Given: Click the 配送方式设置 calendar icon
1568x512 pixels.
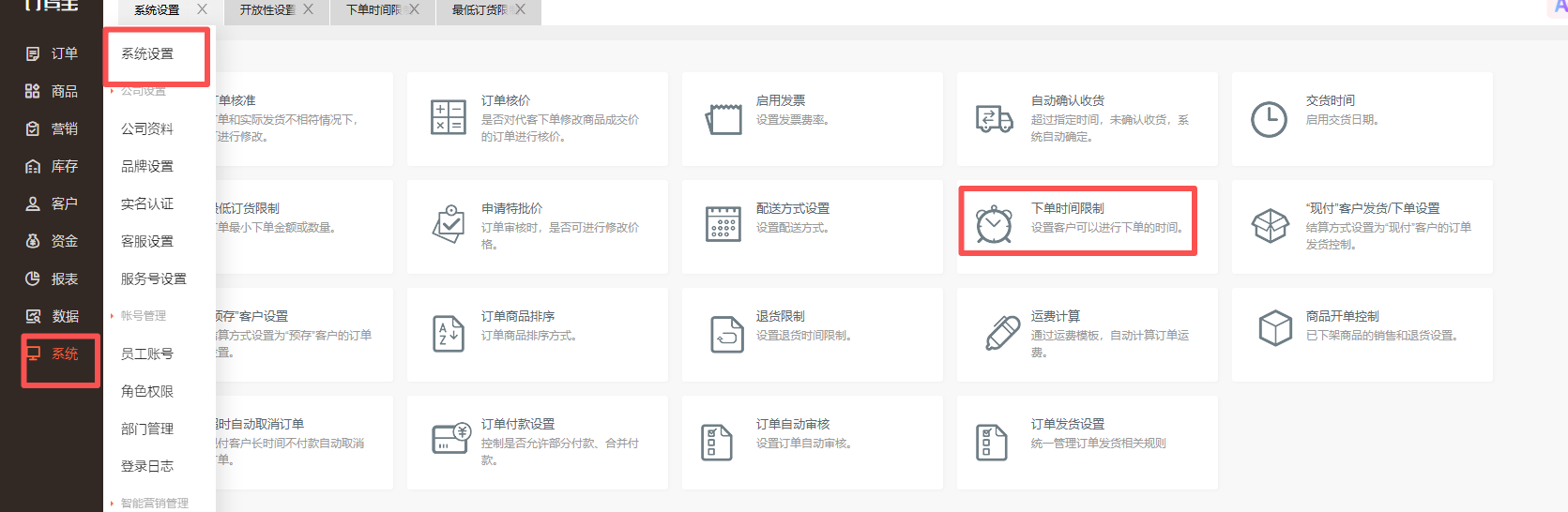Looking at the screenshot, I should pyautogui.click(x=723, y=225).
